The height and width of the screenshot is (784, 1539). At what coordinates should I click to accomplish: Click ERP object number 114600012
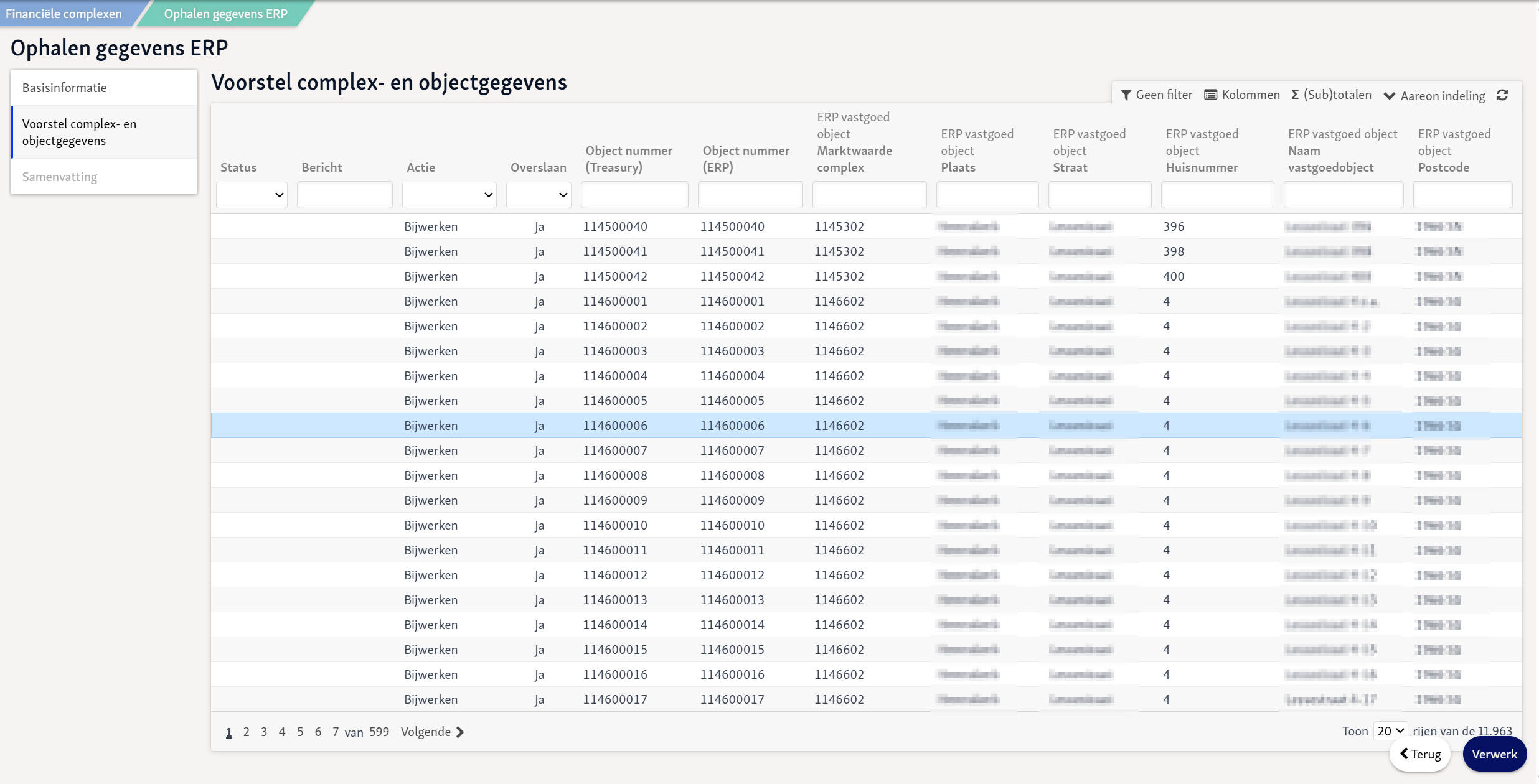732,575
